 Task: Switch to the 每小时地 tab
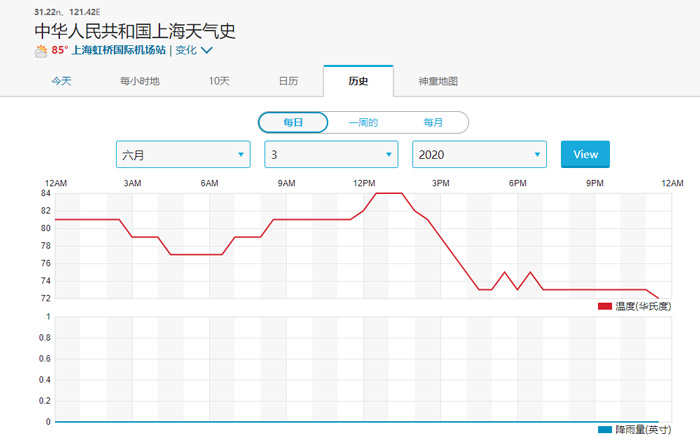[140, 81]
